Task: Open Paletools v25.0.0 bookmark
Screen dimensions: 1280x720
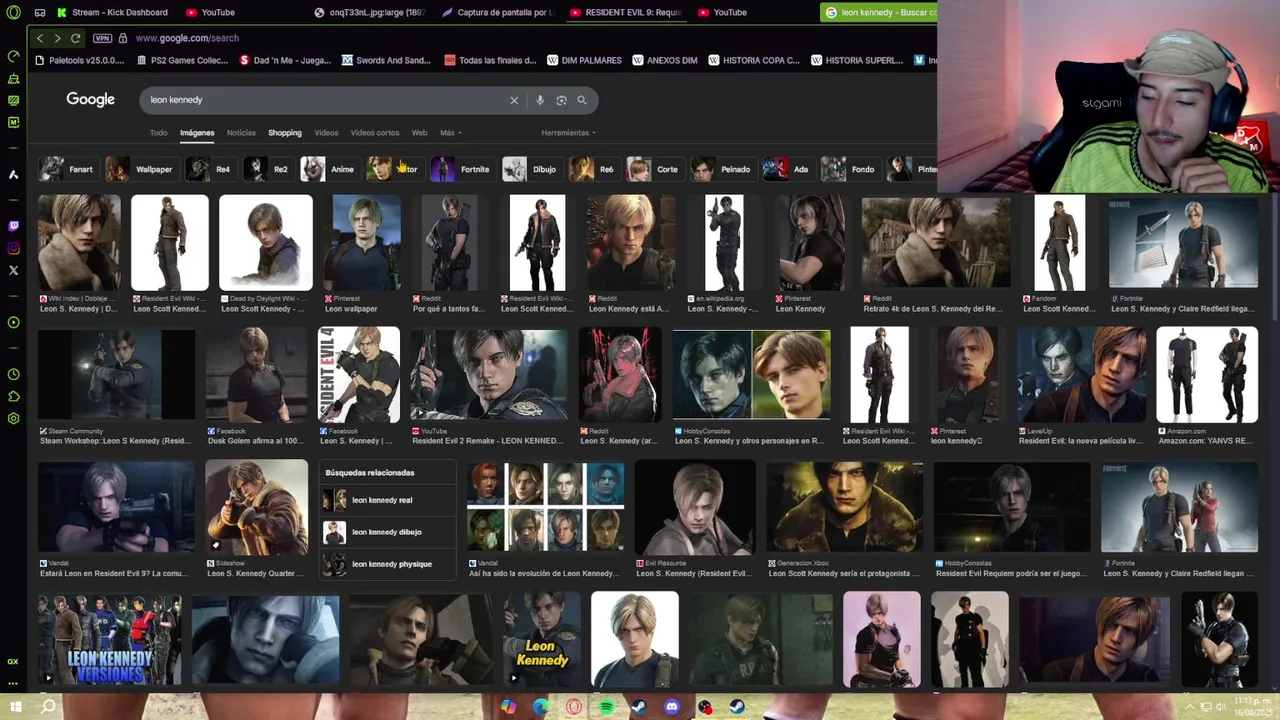Action: click(79, 60)
